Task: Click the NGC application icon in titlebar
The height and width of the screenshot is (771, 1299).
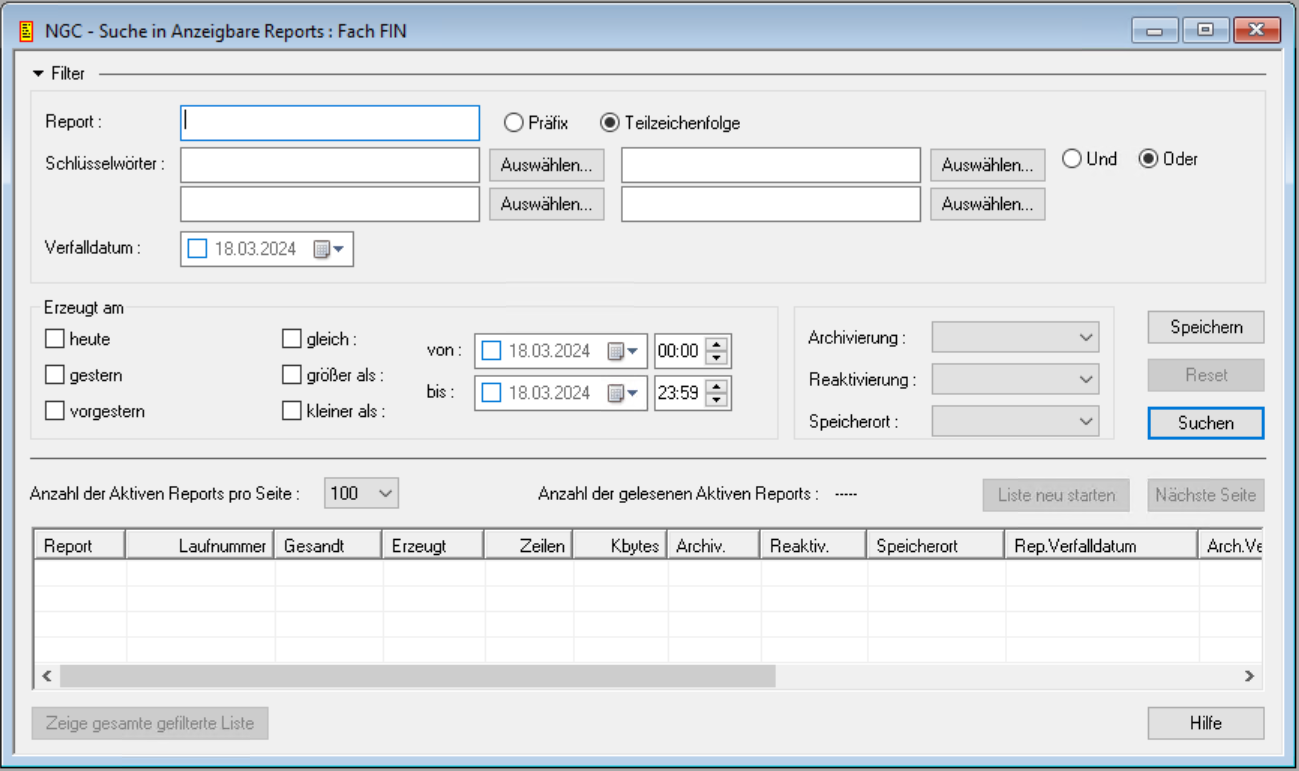Action: (x=25, y=30)
